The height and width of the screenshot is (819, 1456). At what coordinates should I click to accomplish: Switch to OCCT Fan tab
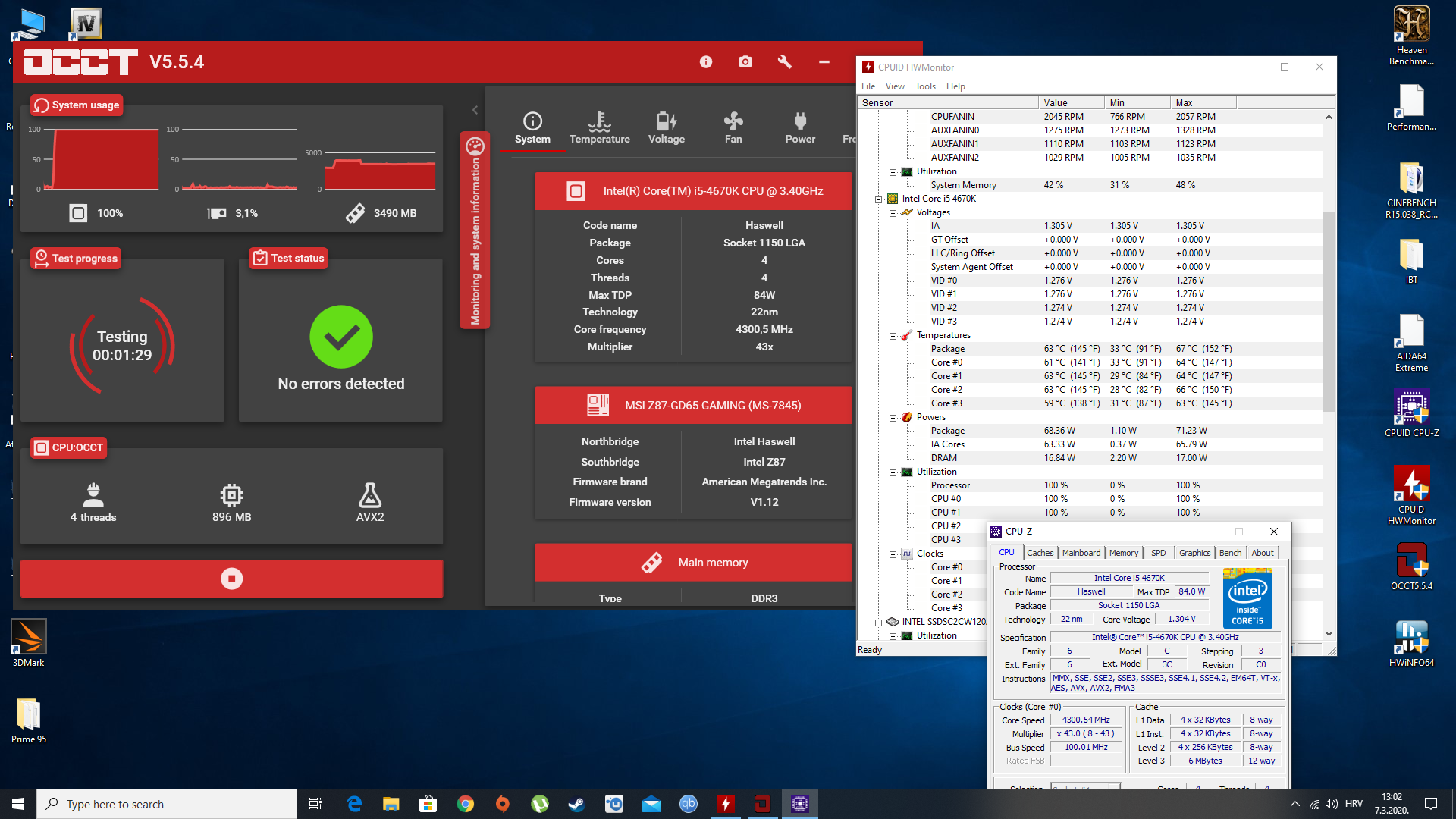pyautogui.click(x=733, y=128)
